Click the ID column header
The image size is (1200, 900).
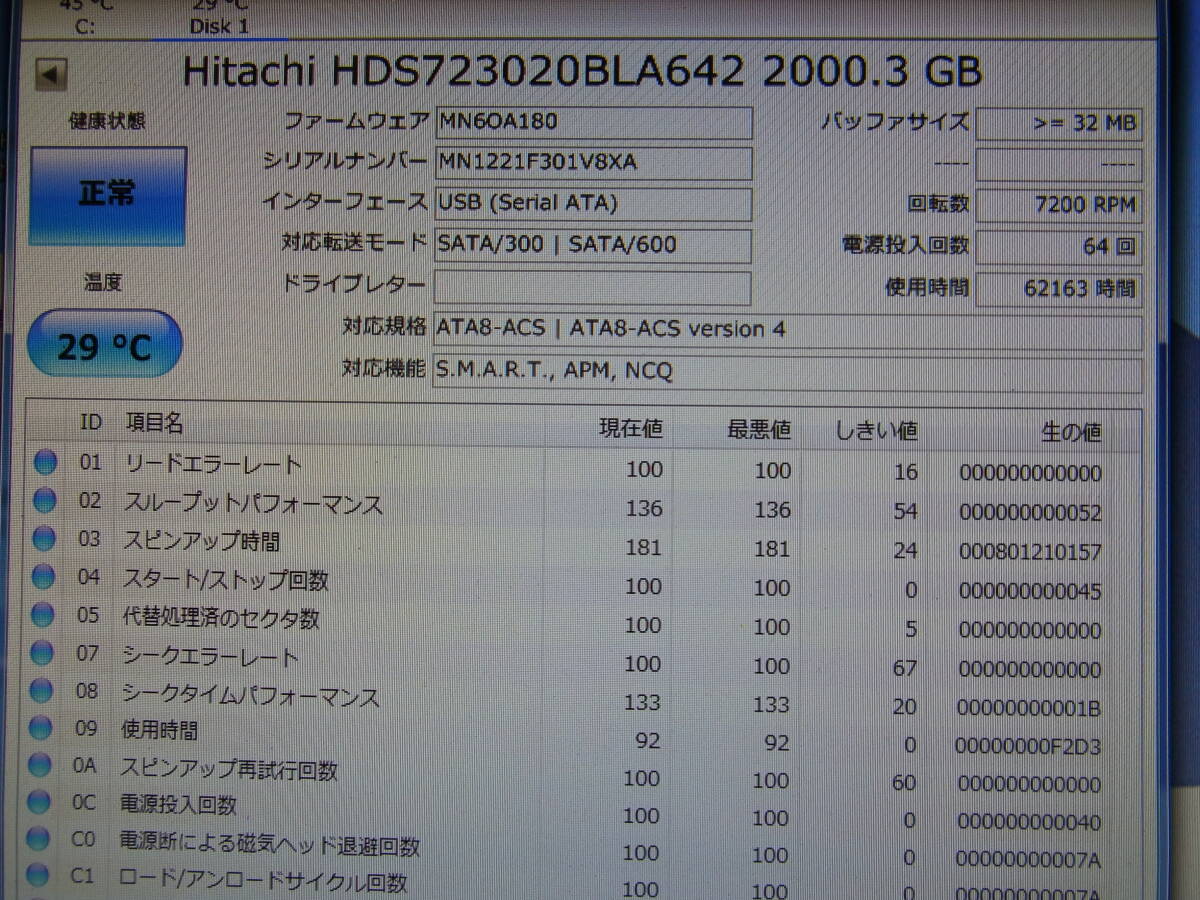click(x=90, y=423)
